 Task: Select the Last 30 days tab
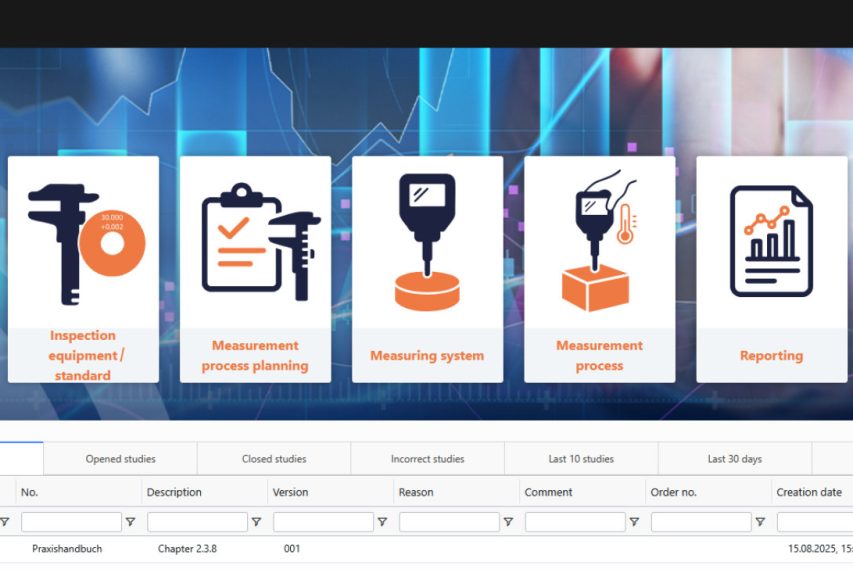[x=734, y=459]
